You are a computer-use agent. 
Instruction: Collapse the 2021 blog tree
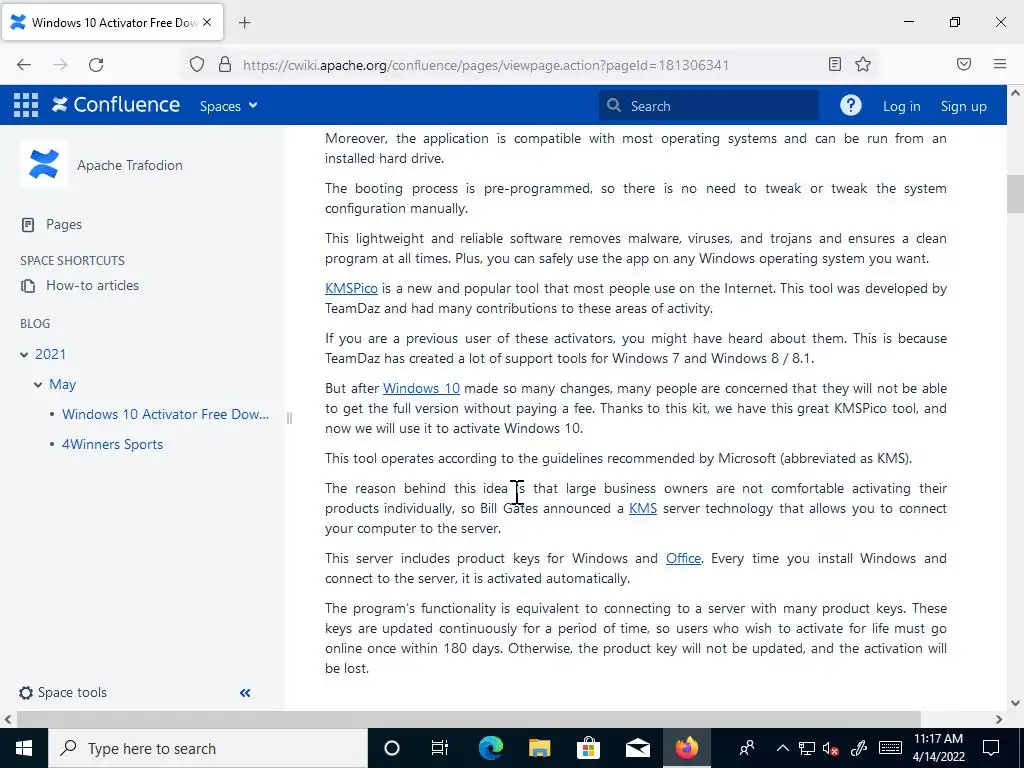point(24,355)
